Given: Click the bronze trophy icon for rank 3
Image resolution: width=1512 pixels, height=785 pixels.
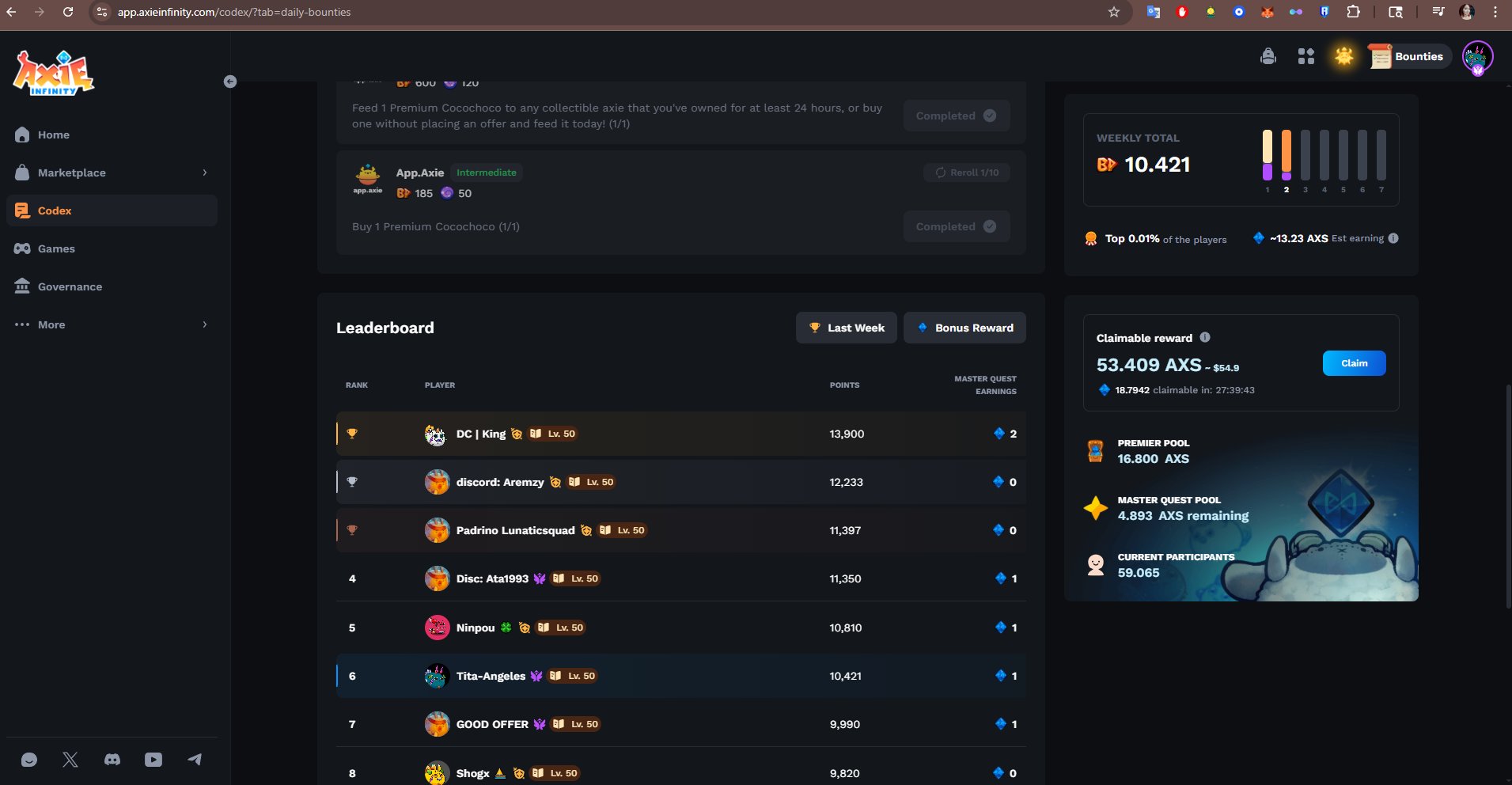Looking at the screenshot, I should pyautogui.click(x=352, y=530).
